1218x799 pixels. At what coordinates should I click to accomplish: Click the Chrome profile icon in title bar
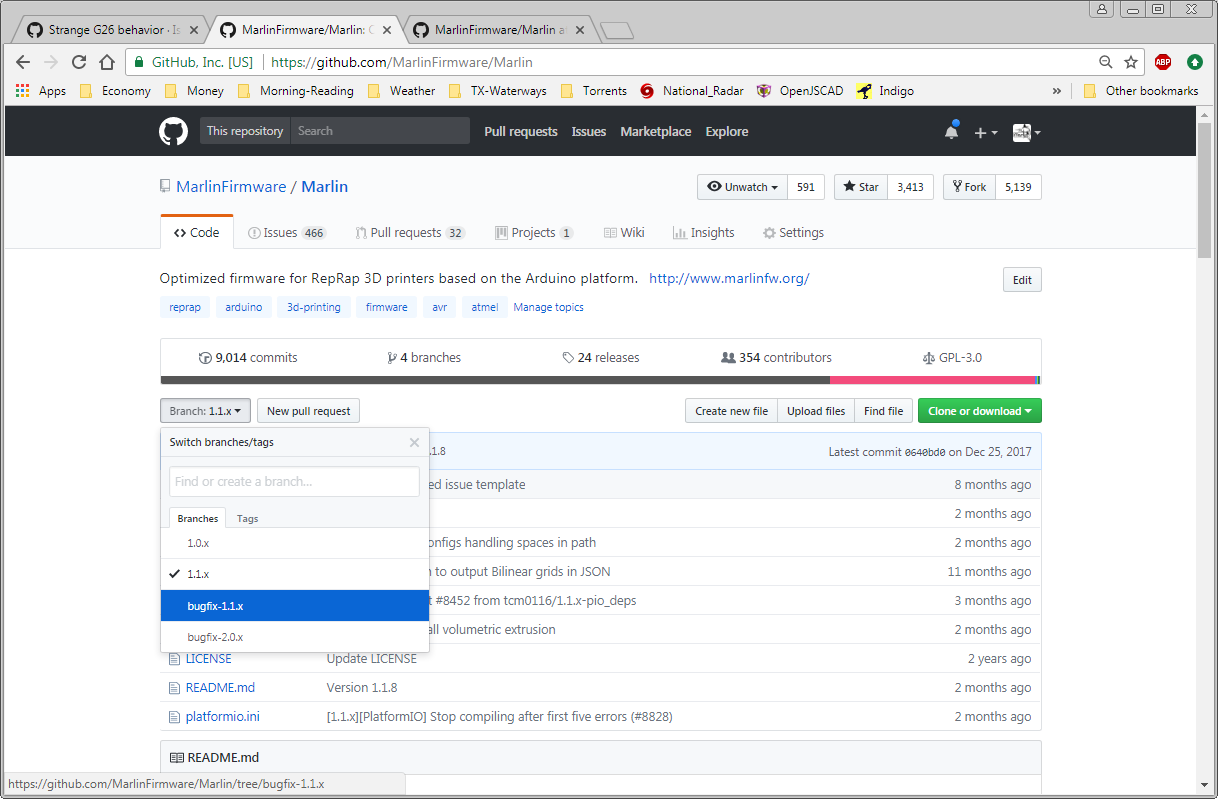(1102, 9)
